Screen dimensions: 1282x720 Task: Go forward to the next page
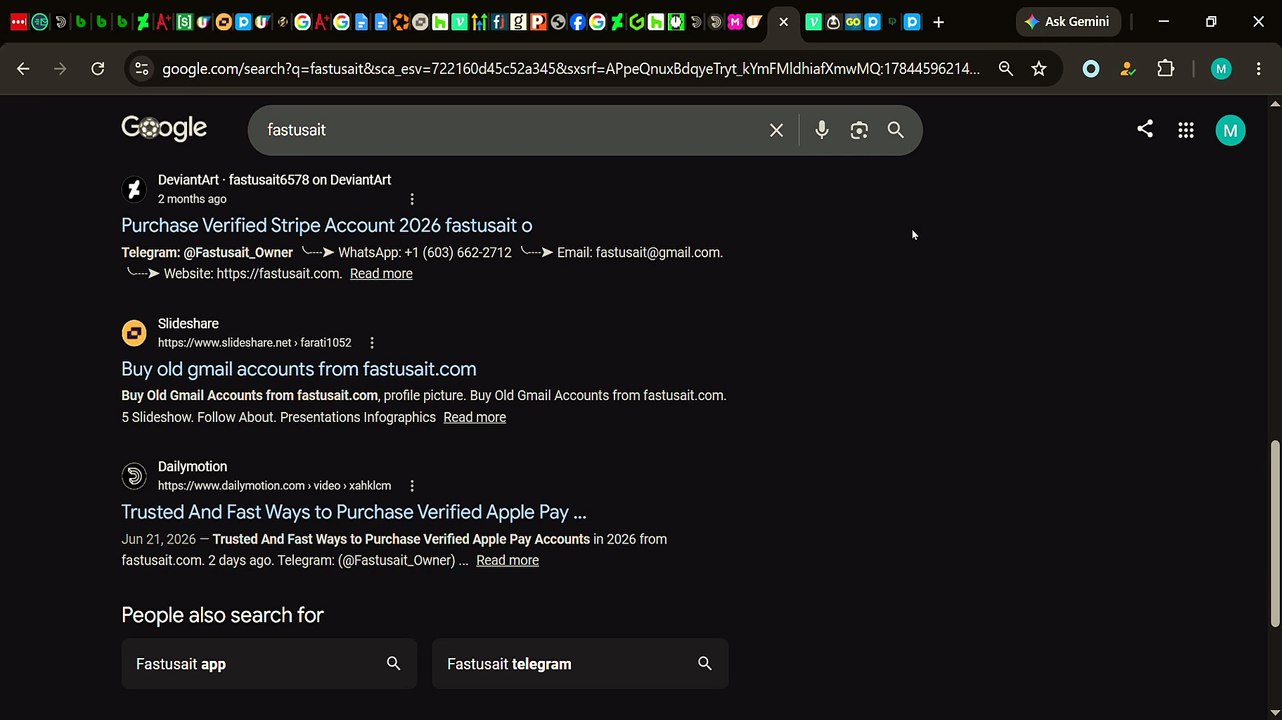(x=60, y=69)
